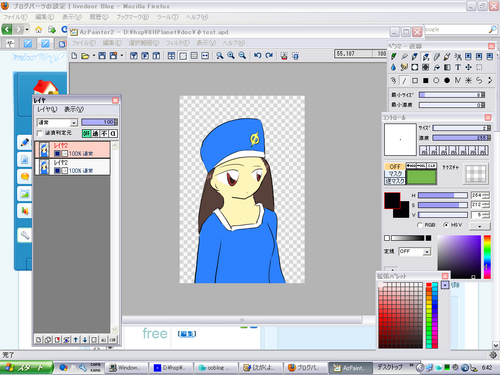Select the hollow circle shape

pos(436,80)
